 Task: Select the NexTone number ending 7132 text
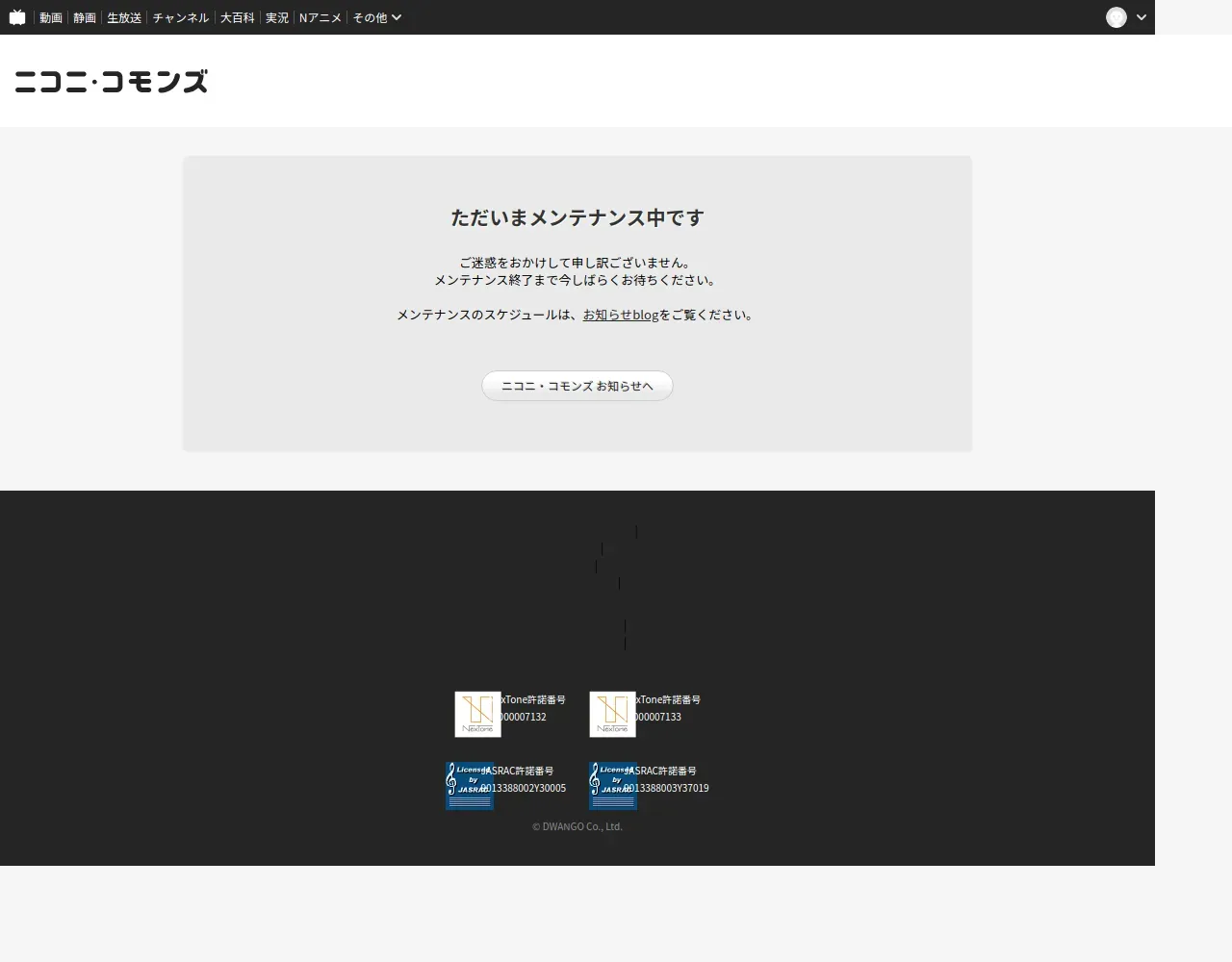click(x=523, y=717)
